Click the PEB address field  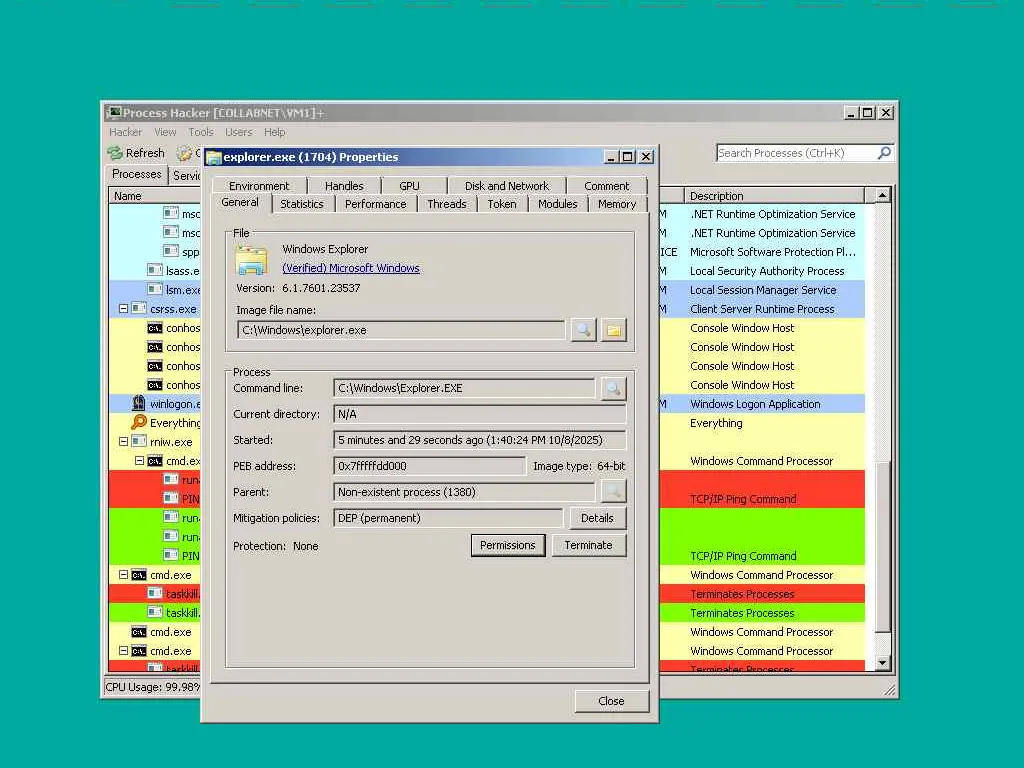[x=429, y=466]
